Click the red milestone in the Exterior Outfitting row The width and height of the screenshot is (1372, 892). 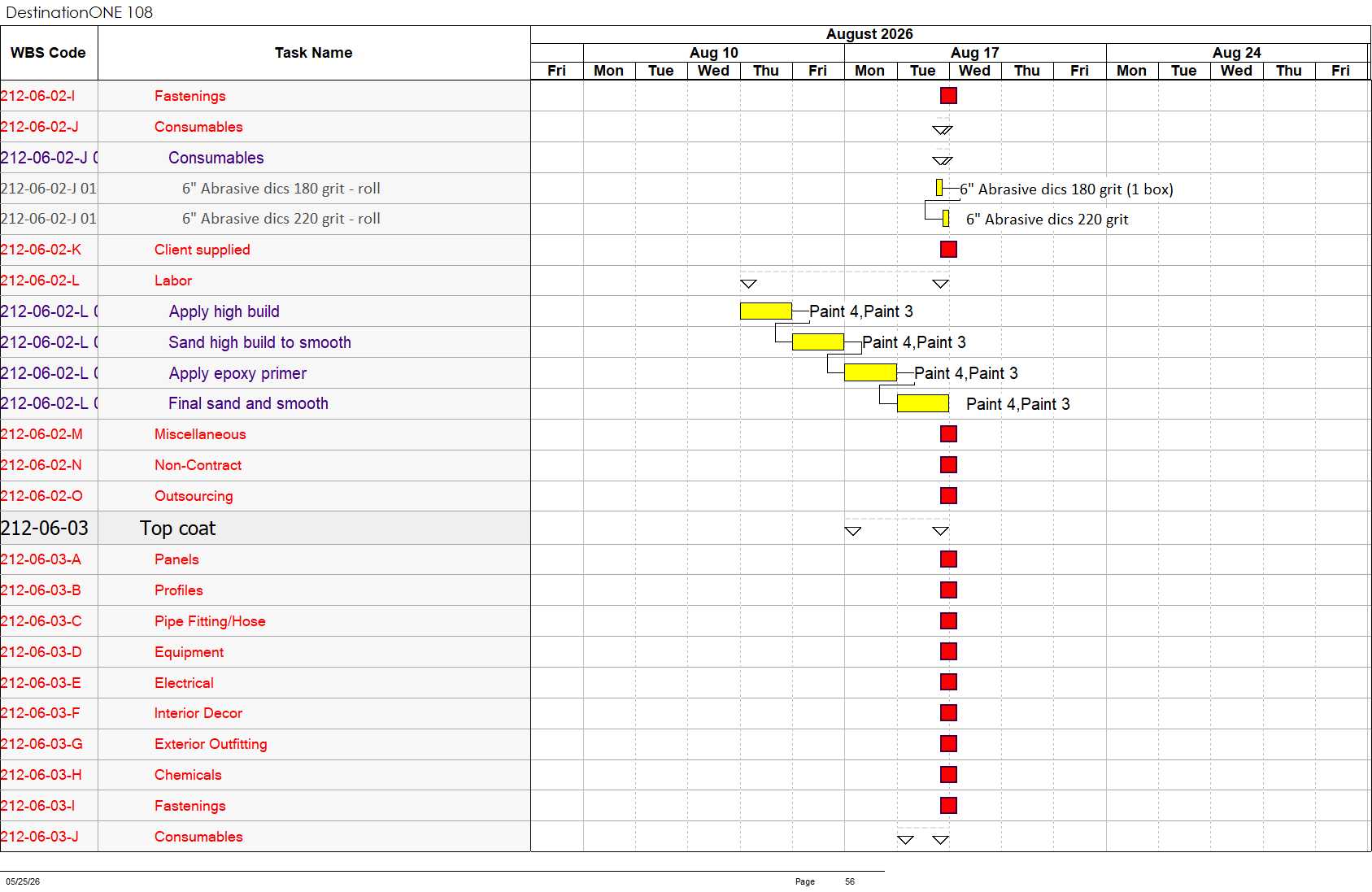(948, 744)
